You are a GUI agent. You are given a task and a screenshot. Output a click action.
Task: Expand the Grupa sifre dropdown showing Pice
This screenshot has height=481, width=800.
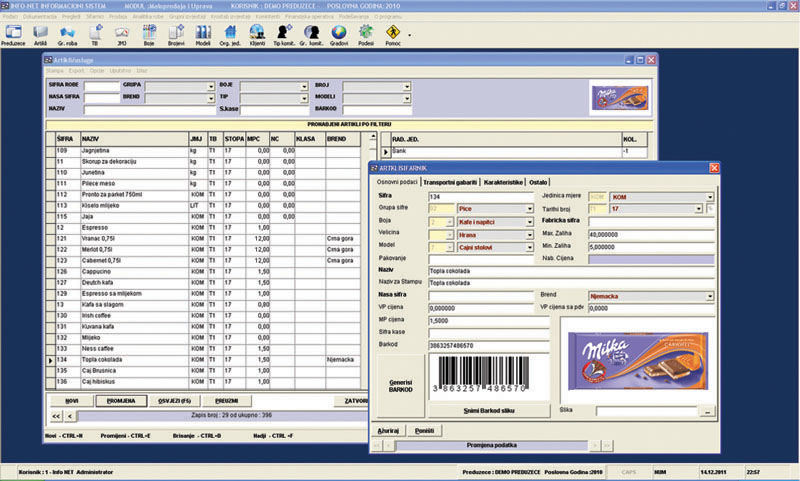click(530, 209)
